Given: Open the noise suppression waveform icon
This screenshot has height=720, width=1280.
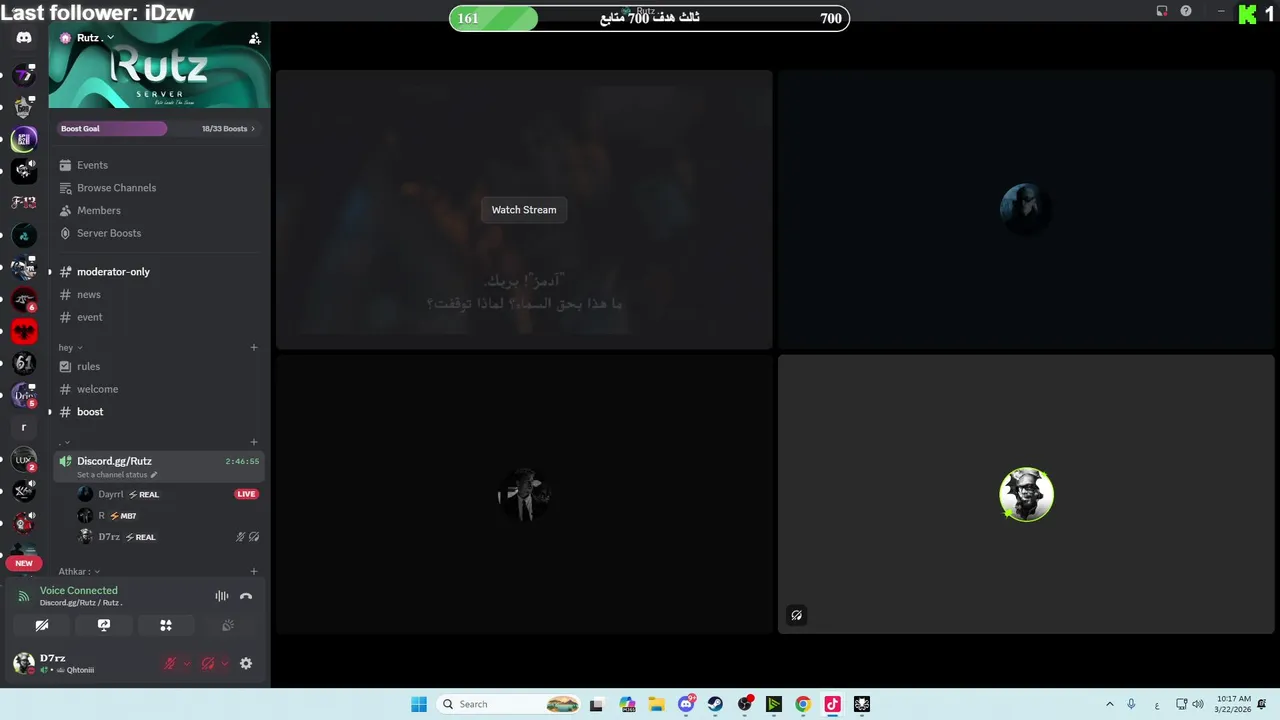Looking at the screenshot, I should 222,596.
